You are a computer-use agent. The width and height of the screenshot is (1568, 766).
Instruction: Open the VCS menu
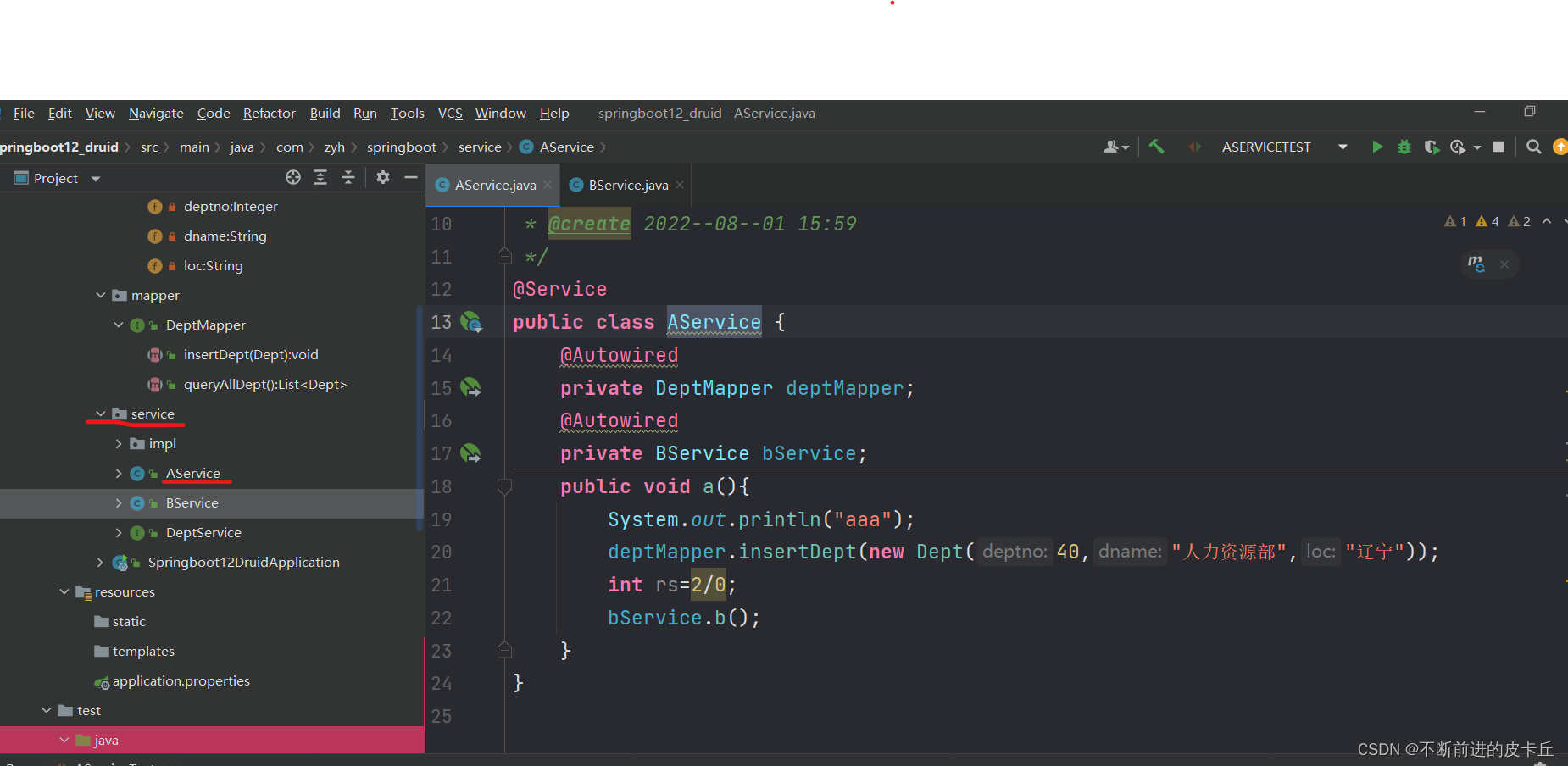(450, 113)
